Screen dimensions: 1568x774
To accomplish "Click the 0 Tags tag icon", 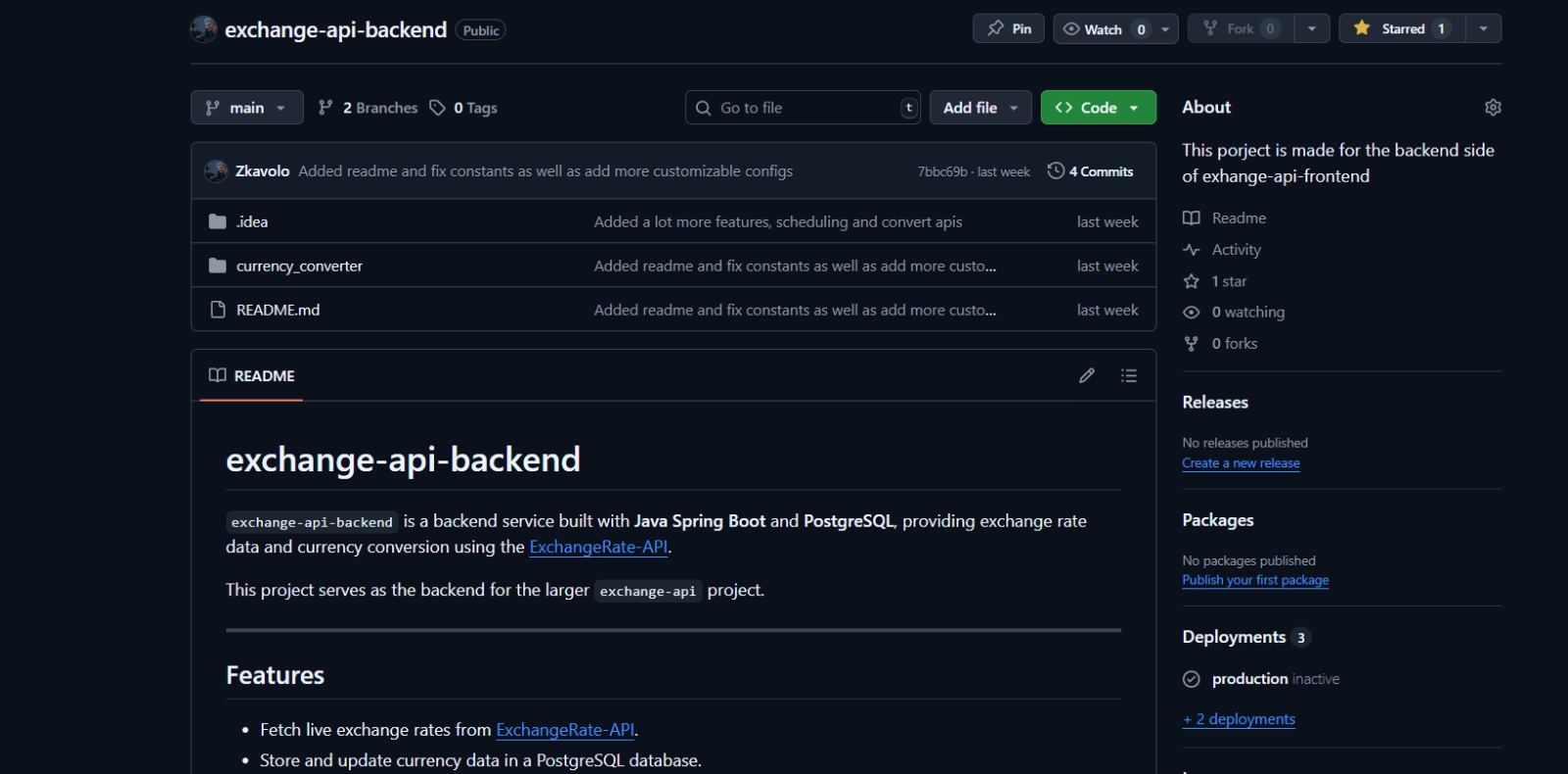I will click(x=437, y=108).
